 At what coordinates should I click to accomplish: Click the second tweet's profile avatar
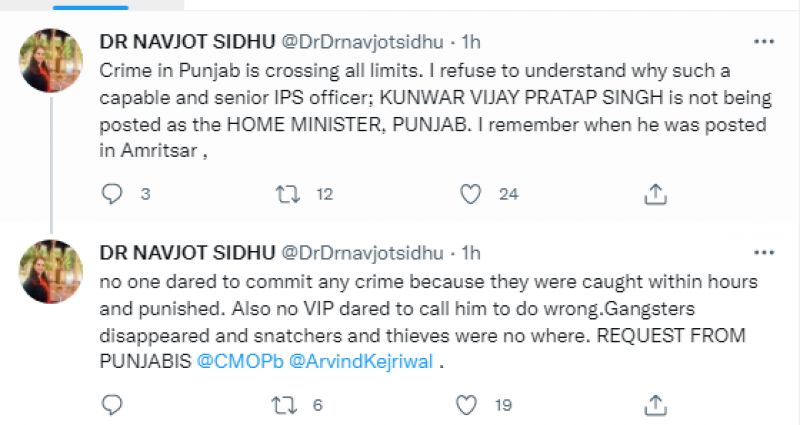51,271
